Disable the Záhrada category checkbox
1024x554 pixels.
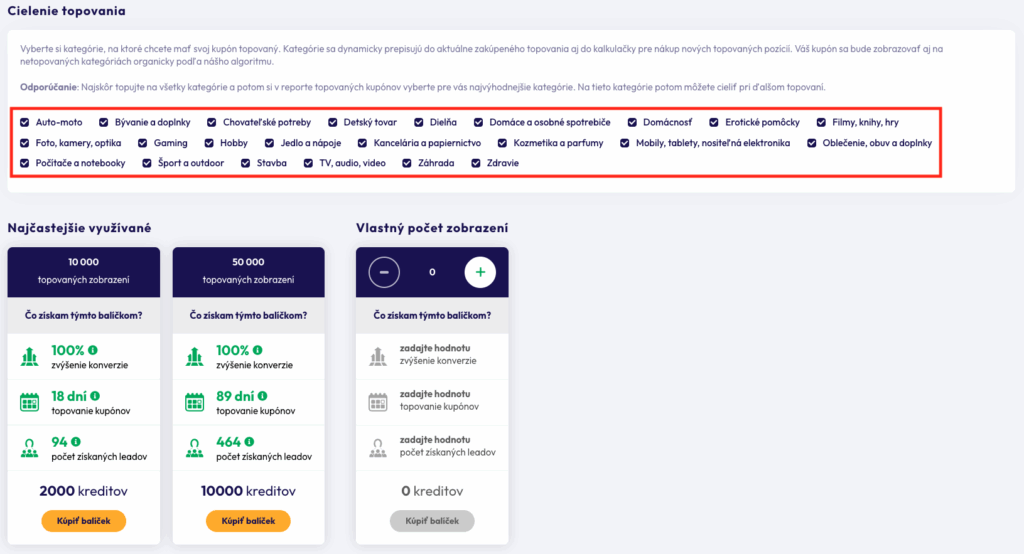coord(407,162)
